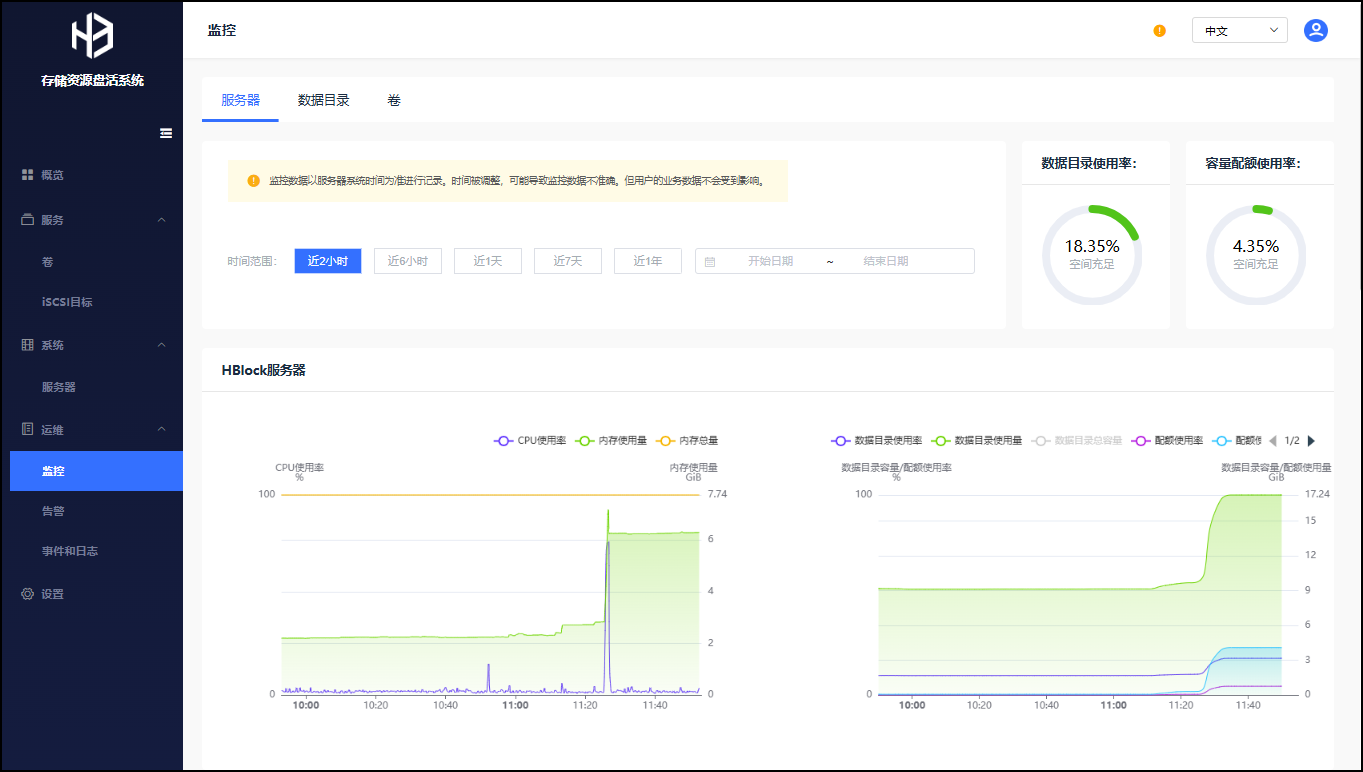Toggle the green 数据目录使用量 legend series
This screenshot has height=772, width=1363.
coord(977,440)
